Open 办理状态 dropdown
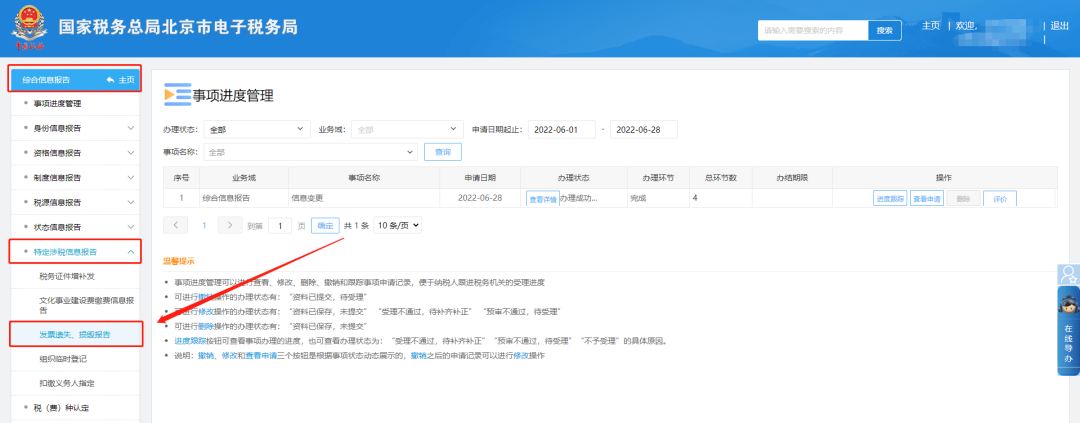This screenshot has width=1080, height=423. [258, 129]
